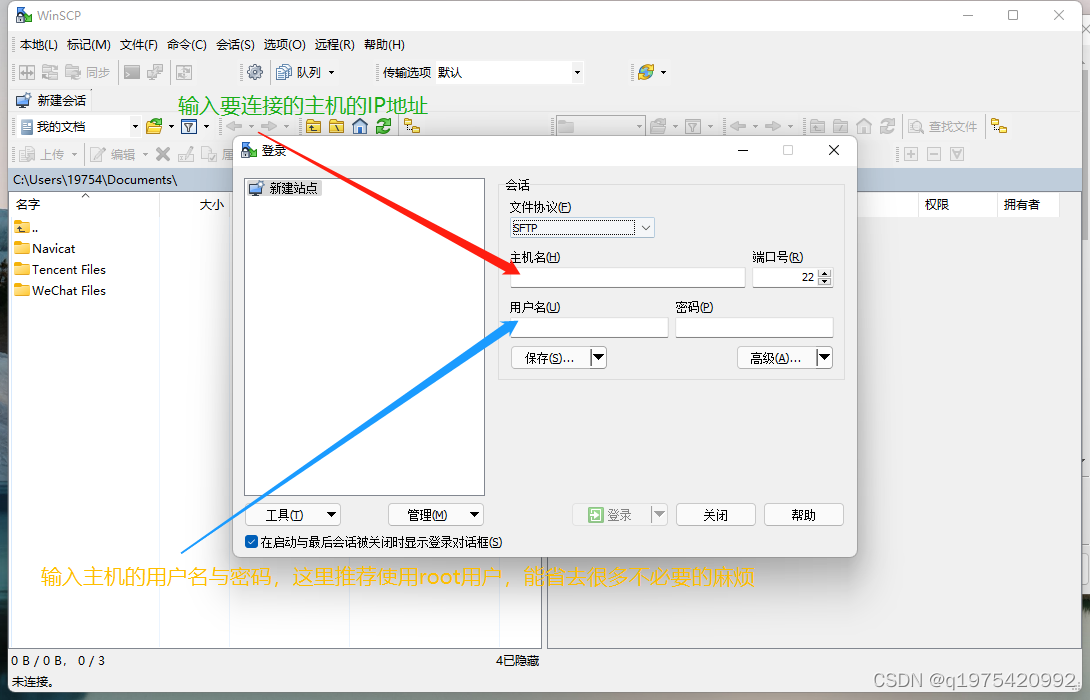Click the select files plus icon
This screenshot has width=1090, height=700.
pos(911,154)
